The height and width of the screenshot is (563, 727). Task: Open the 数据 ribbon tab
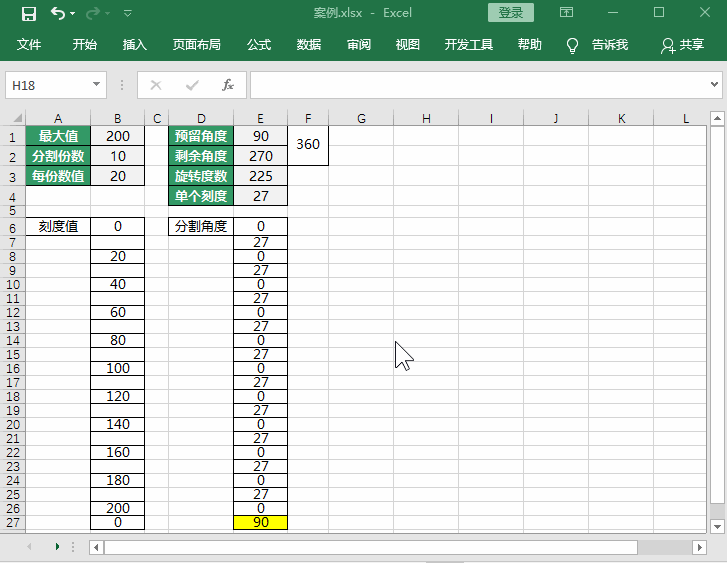point(309,45)
